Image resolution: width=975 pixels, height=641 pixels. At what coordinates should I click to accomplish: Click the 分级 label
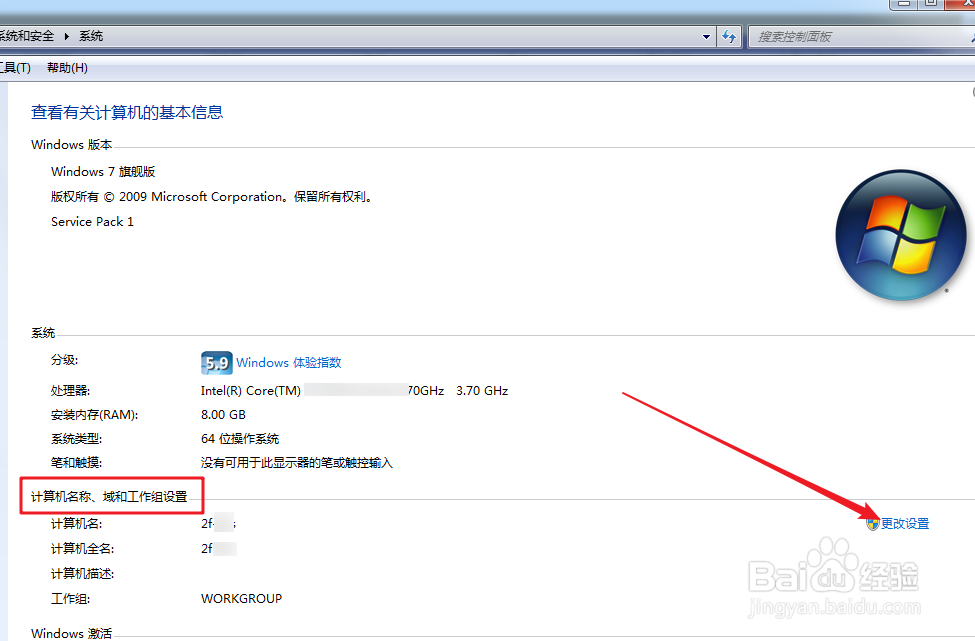click(65, 360)
